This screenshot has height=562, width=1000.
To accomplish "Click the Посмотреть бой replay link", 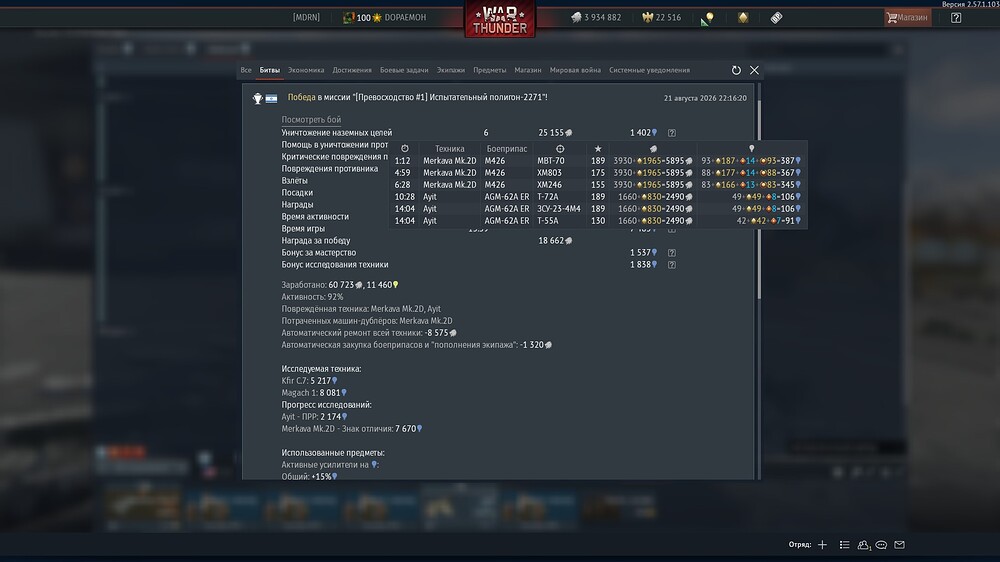I will 311,119.
